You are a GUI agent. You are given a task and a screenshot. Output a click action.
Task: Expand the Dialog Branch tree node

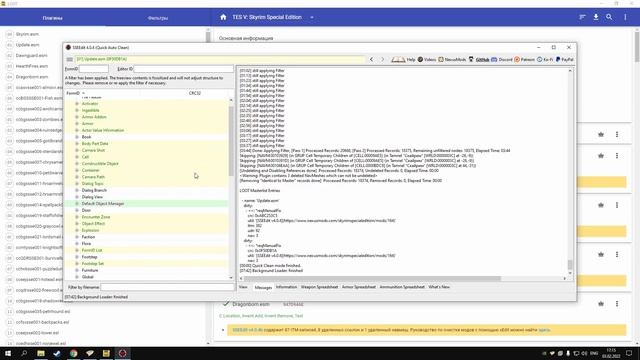click(77, 190)
